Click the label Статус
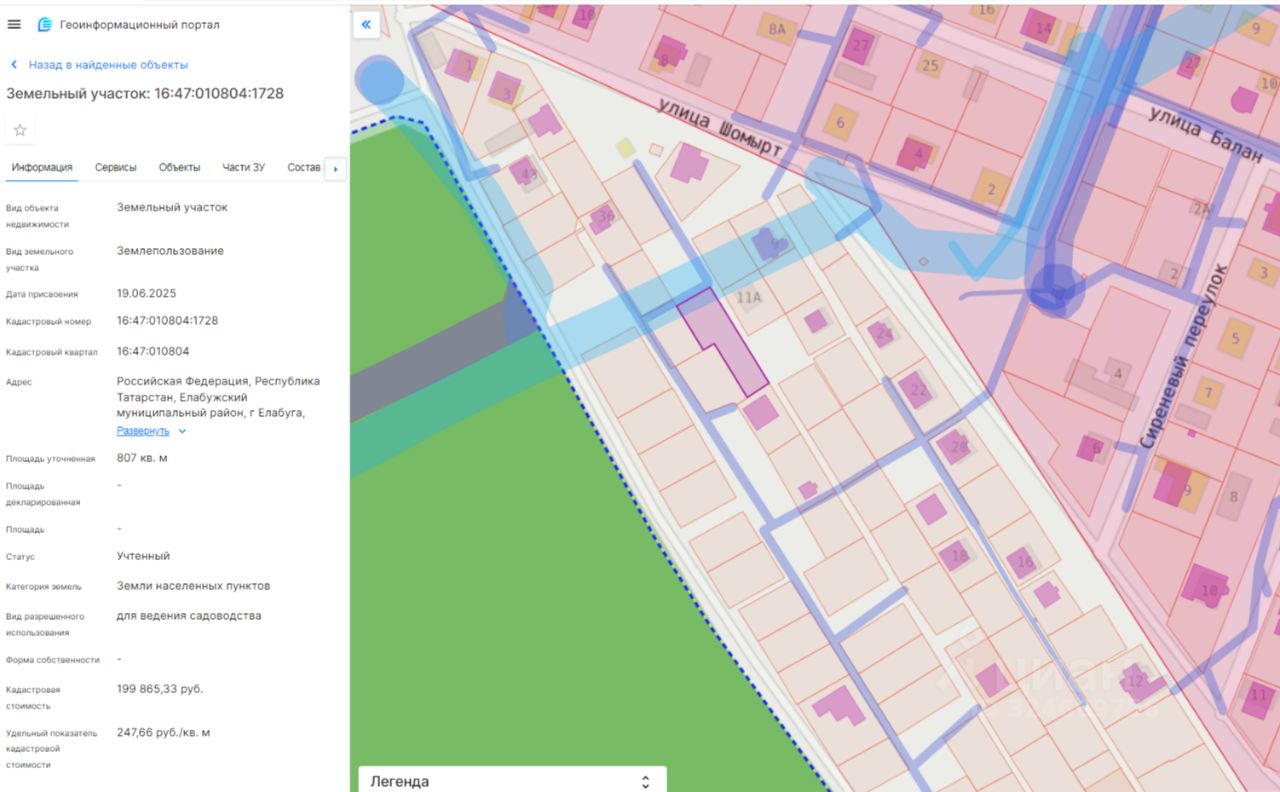 (20, 557)
